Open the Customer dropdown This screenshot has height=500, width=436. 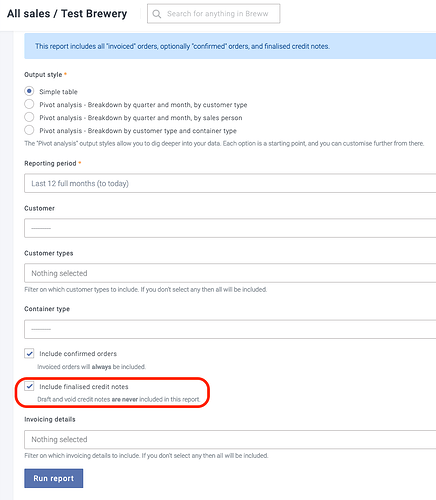[230, 228]
